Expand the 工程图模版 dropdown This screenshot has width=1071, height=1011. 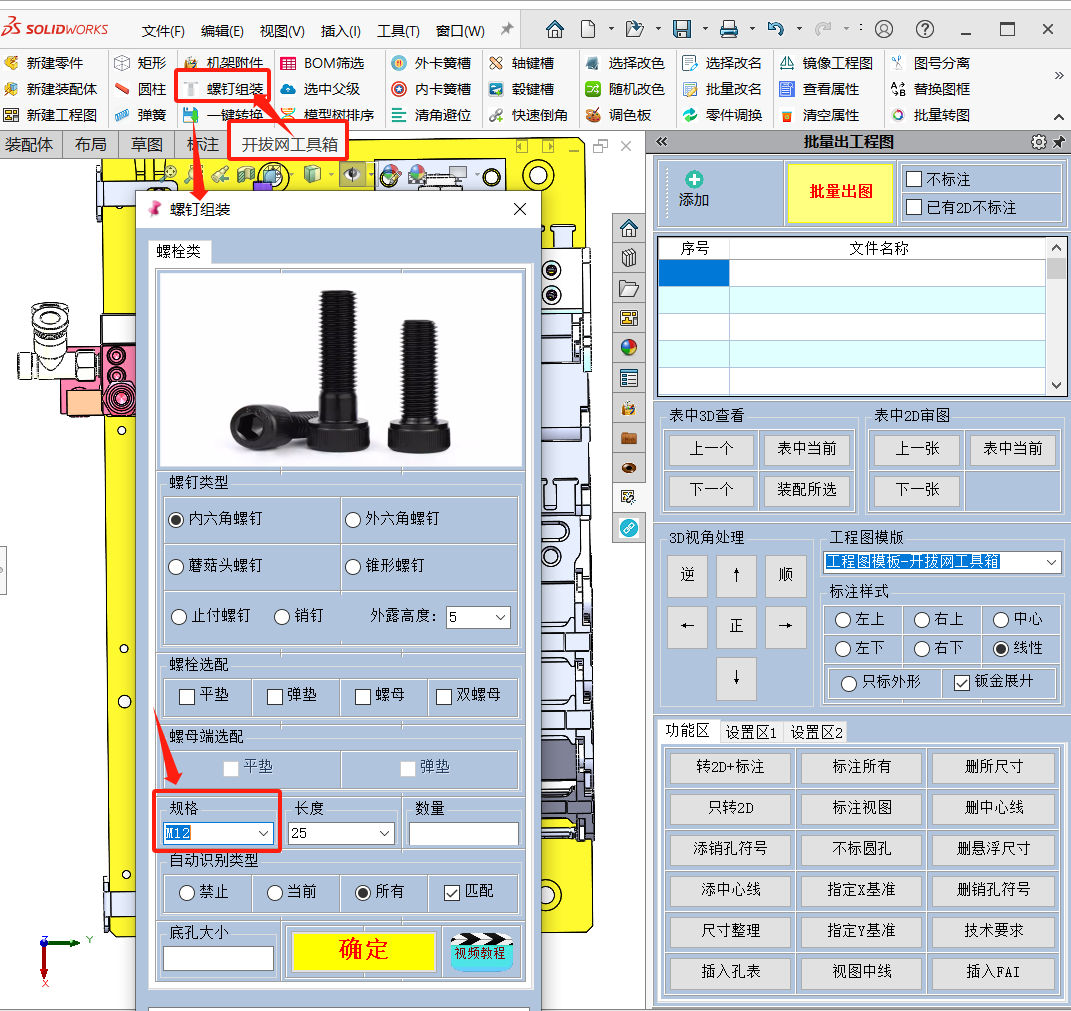(x=1051, y=562)
